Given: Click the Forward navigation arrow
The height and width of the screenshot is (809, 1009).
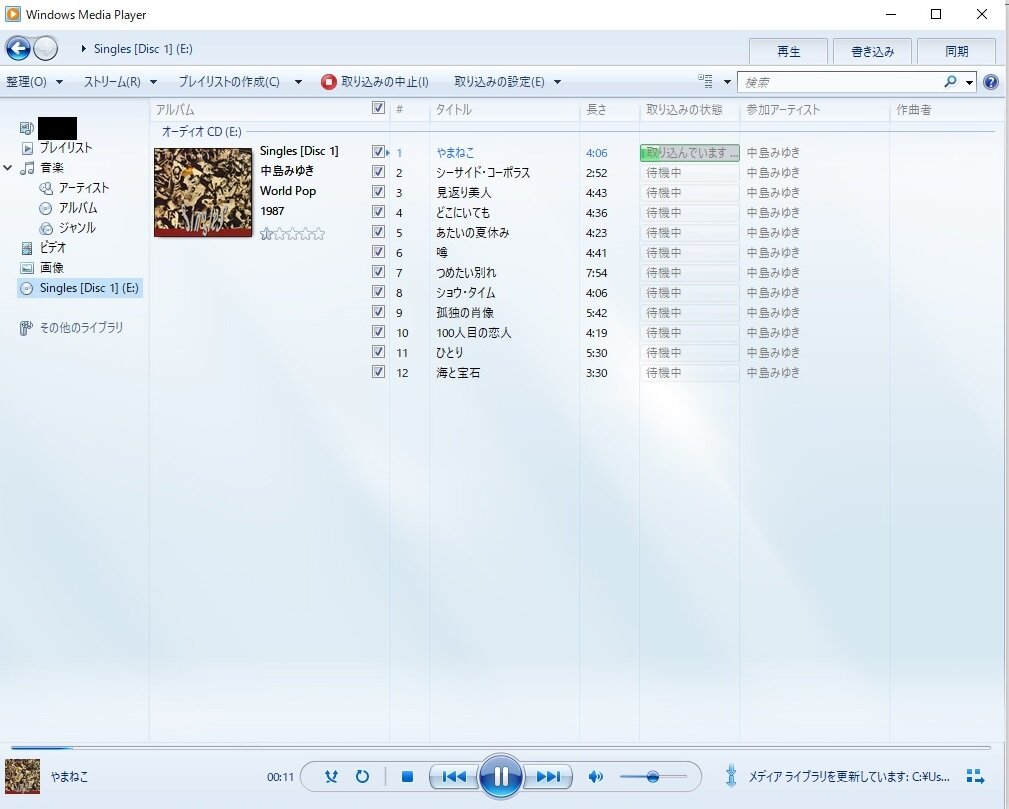Looking at the screenshot, I should (x=46, y=48).
